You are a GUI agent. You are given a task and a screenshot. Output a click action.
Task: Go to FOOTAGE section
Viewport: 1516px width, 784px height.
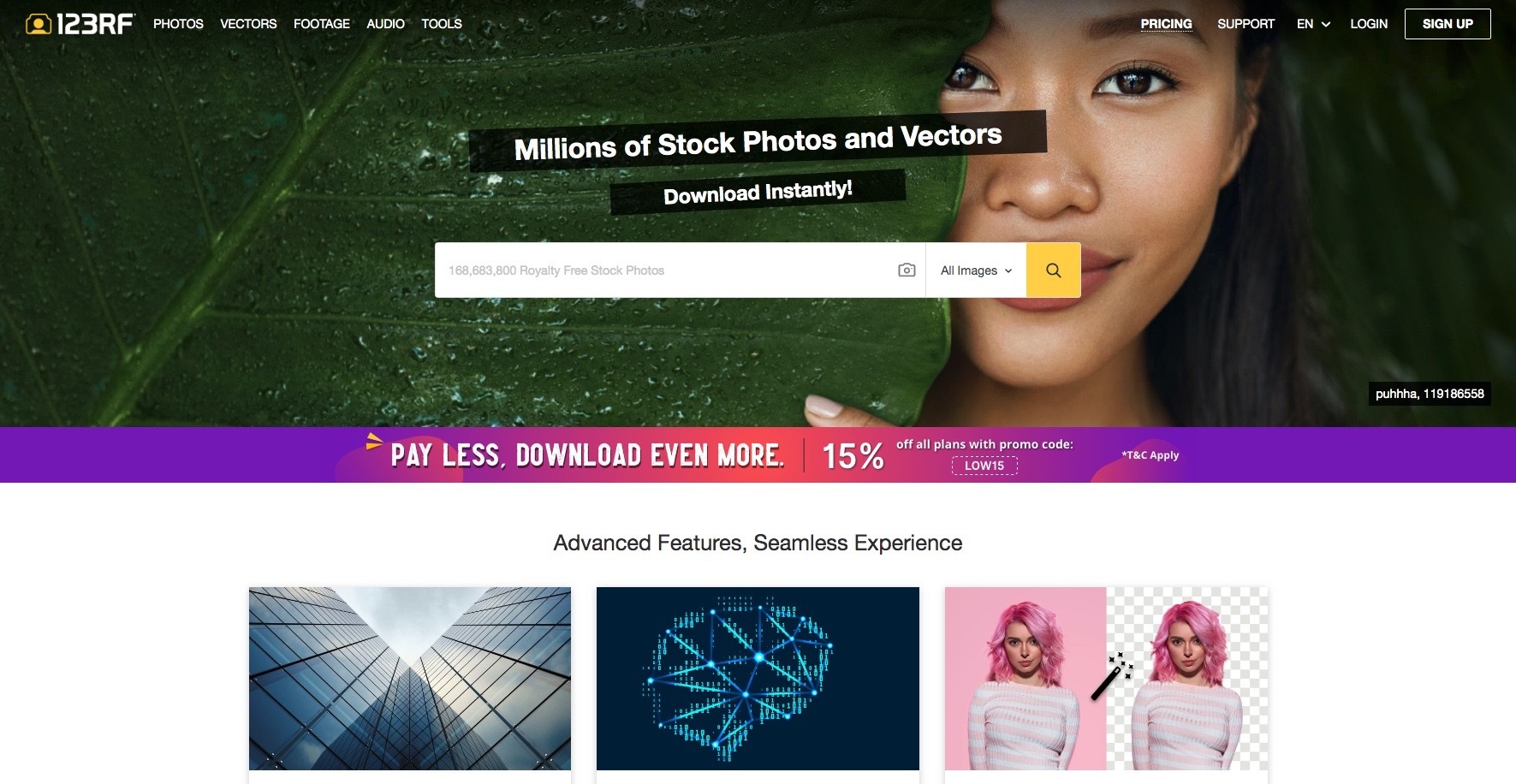point(322,24)
